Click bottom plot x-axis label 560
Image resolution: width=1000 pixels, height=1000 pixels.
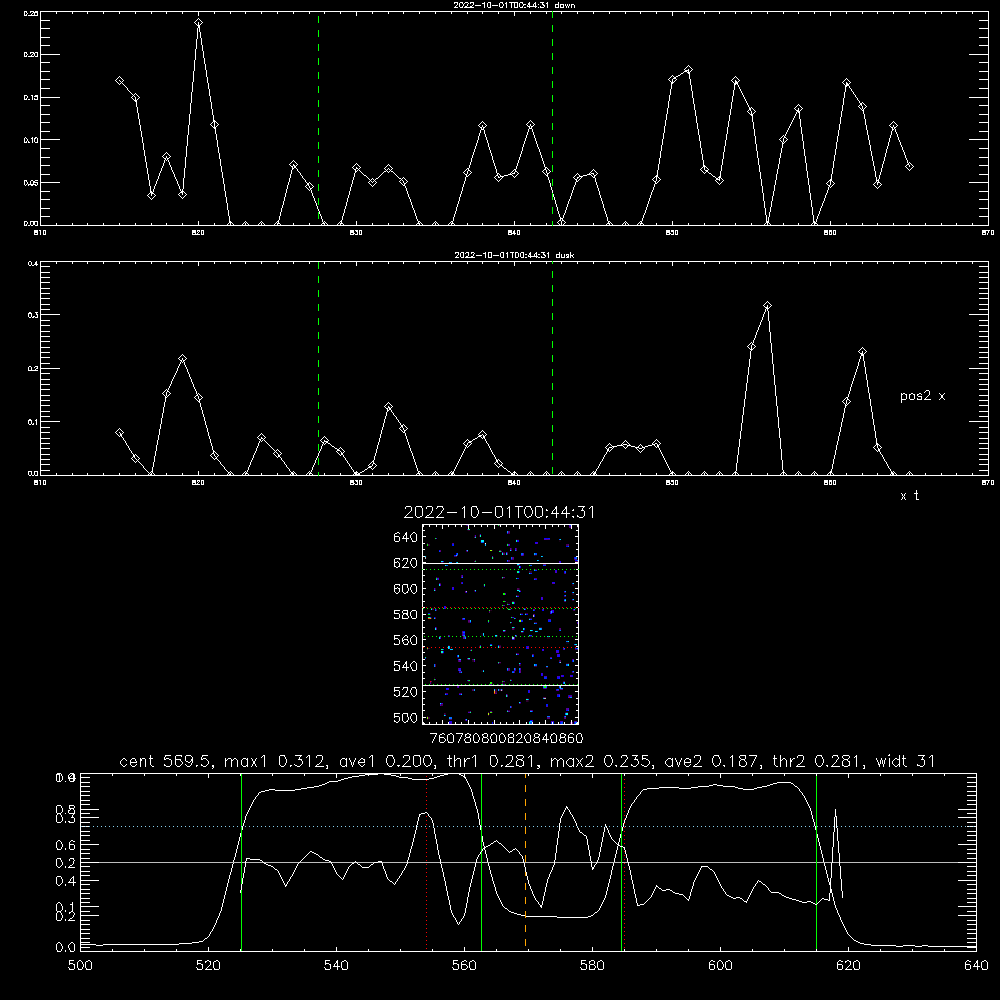(x=464, y=966)
